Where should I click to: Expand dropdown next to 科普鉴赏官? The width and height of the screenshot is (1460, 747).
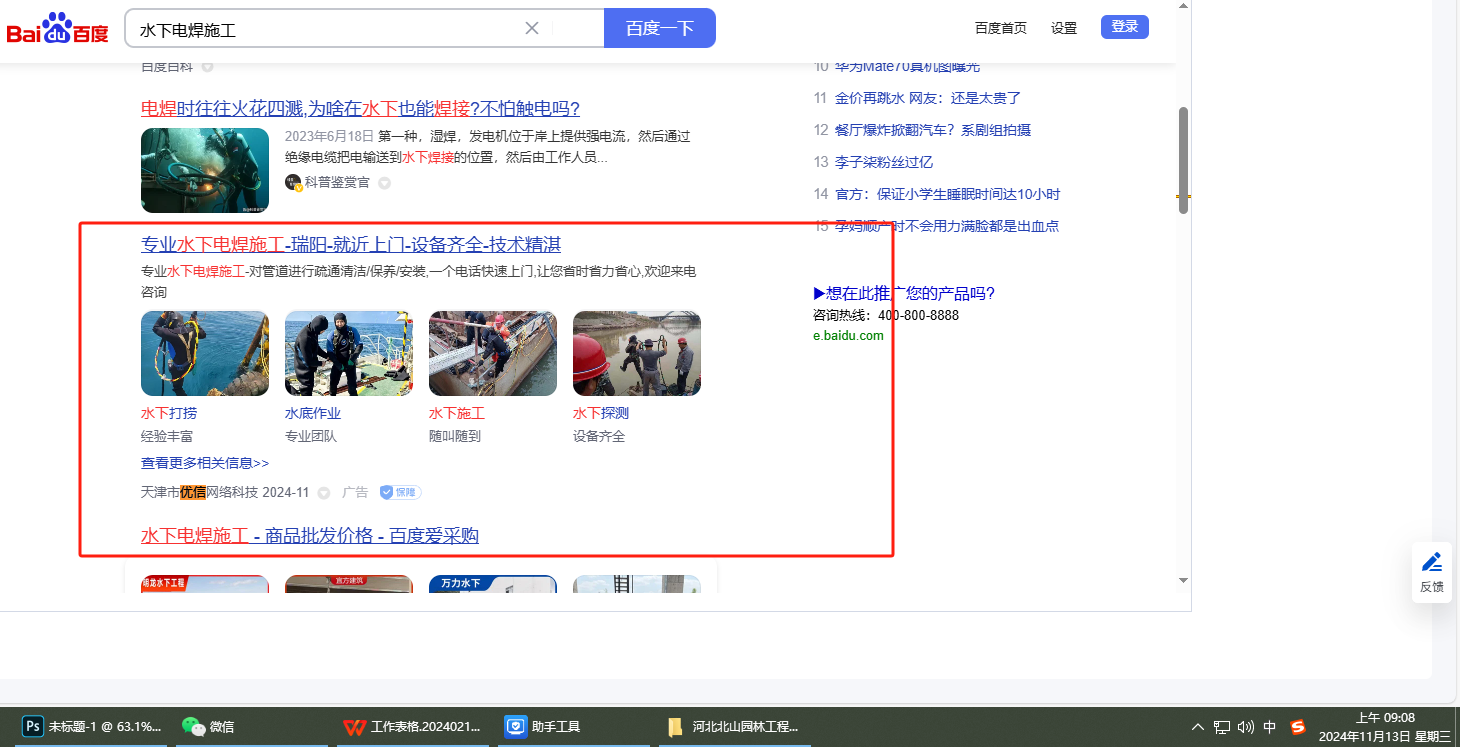coord(384,183)
